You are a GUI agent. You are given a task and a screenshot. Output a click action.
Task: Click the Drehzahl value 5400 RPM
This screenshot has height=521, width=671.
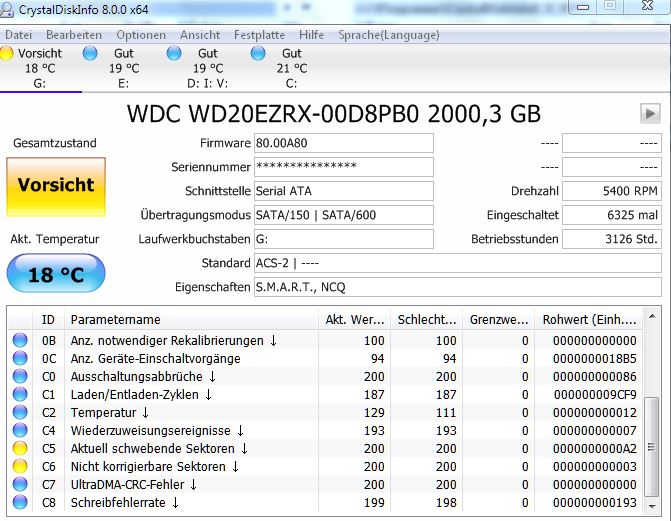point(612,191)
